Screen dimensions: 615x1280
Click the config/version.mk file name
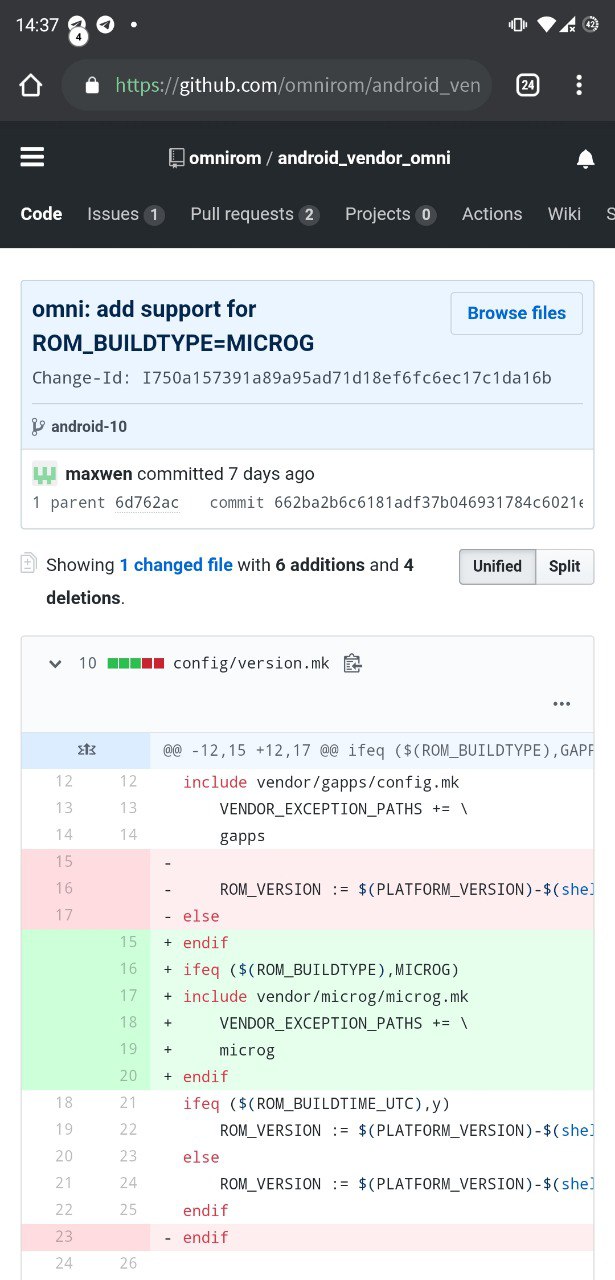pyautogui.click(x=251, y=663)
